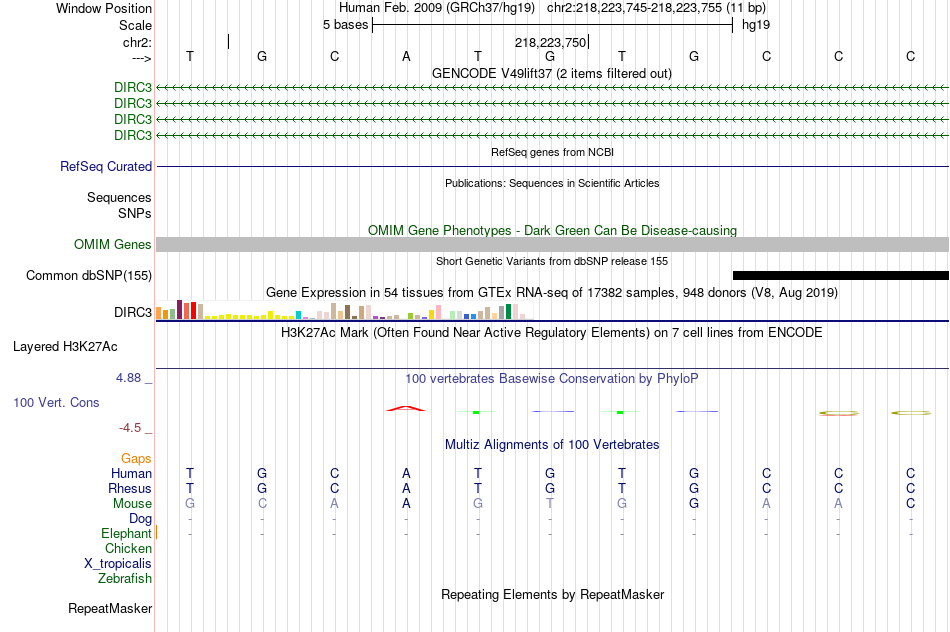Click the '5 bases' scale bar text
Image resolution: width=950 pixels, height=632 pixels.
coord(345,25)
